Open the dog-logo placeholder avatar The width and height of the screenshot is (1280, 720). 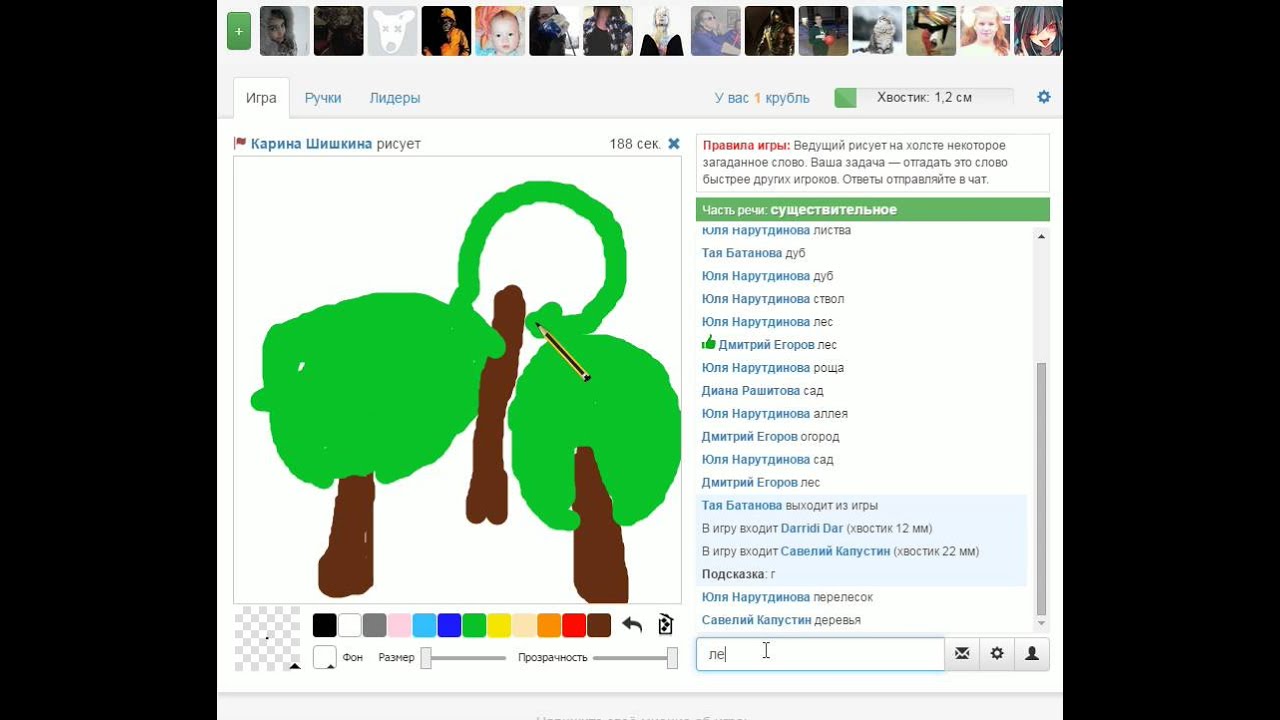point(392,31)
